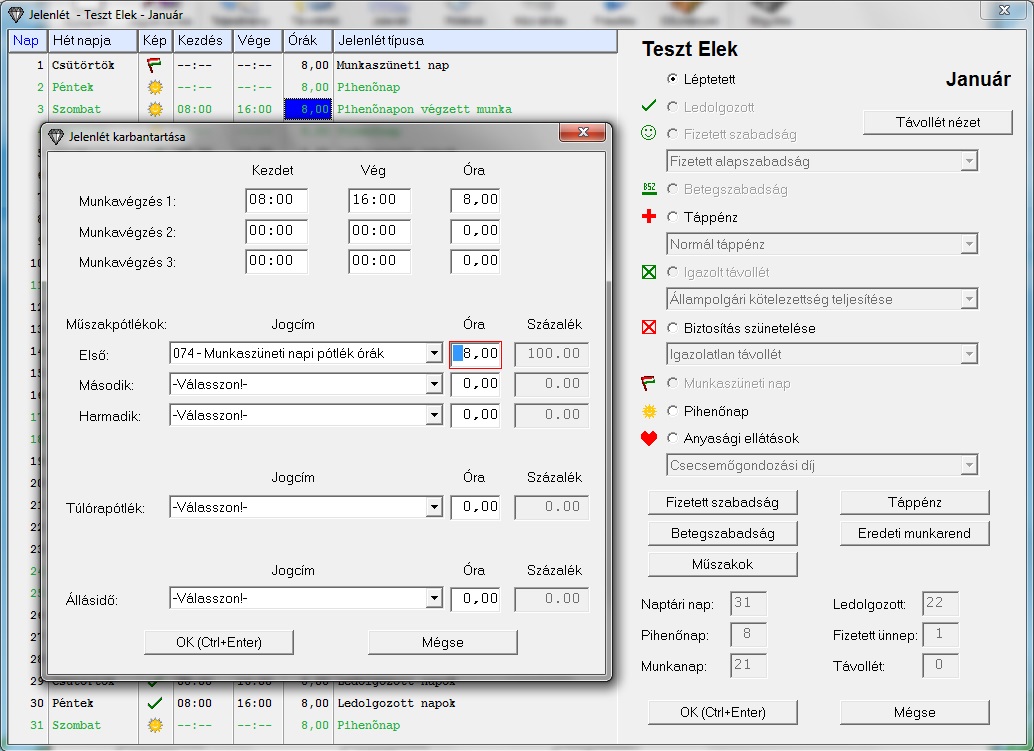Click the Távollét nézet button
Viewport: 1034px width, 751px height.
(x=937, y=122)
